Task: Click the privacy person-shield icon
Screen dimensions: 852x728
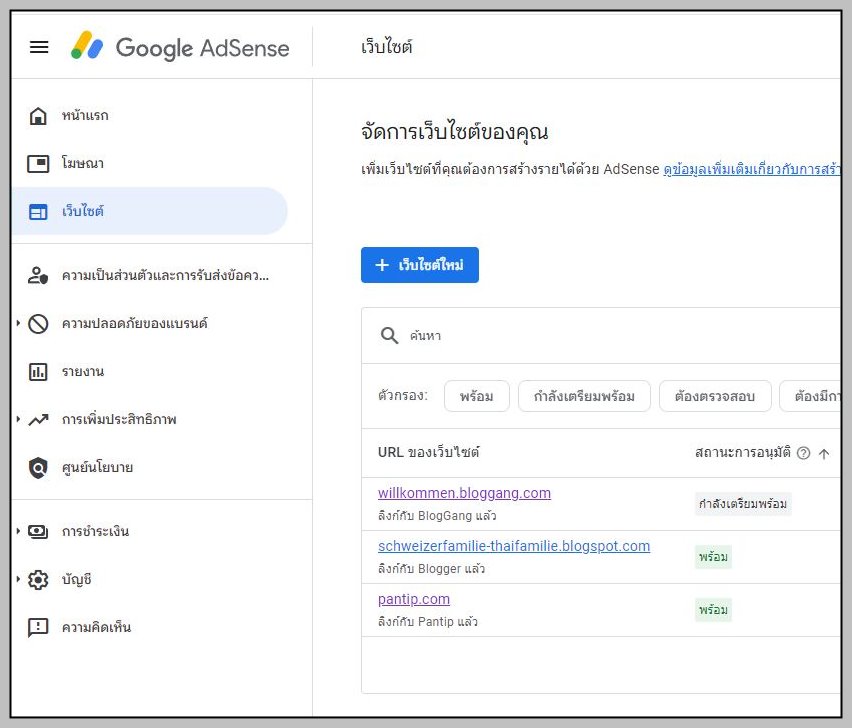Action: pos(38,275)
